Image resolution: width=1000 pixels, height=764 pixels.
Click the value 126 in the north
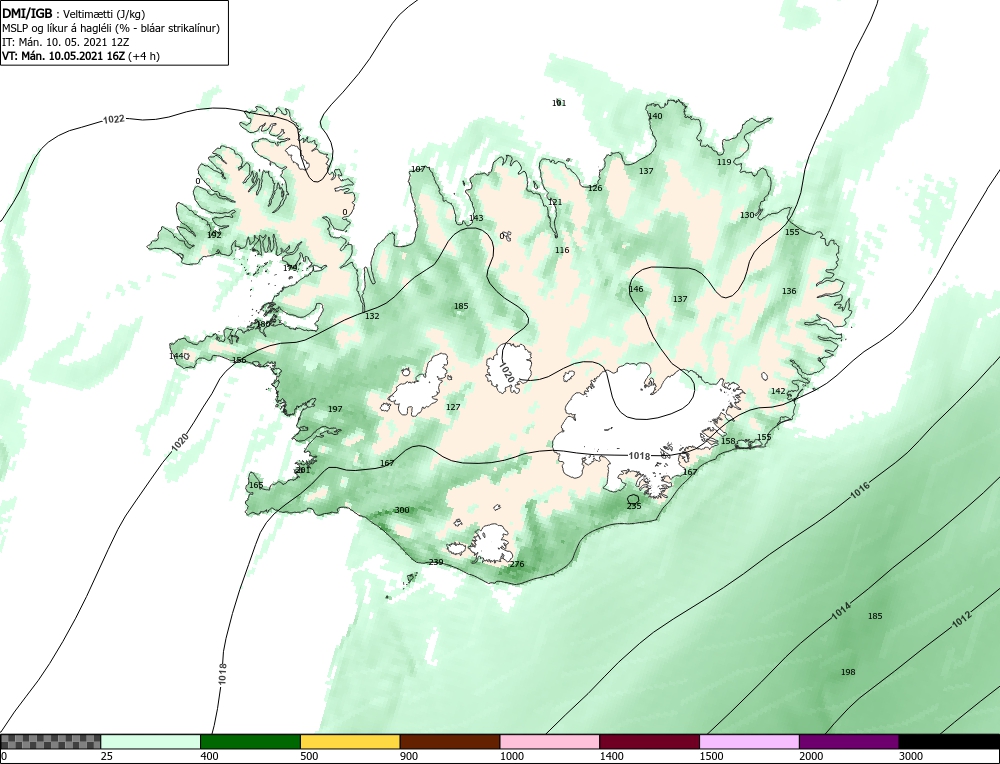(595, 188)
